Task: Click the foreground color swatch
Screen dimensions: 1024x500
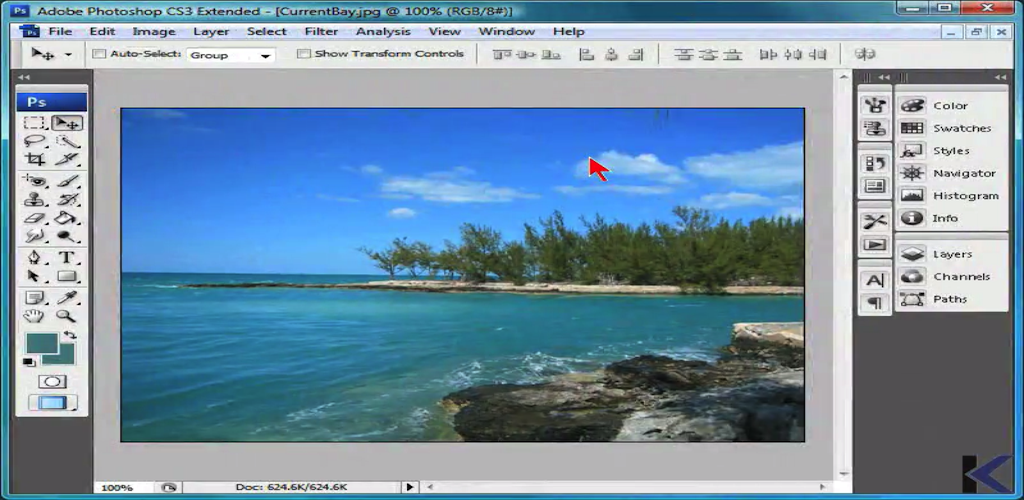Action: 42,345
